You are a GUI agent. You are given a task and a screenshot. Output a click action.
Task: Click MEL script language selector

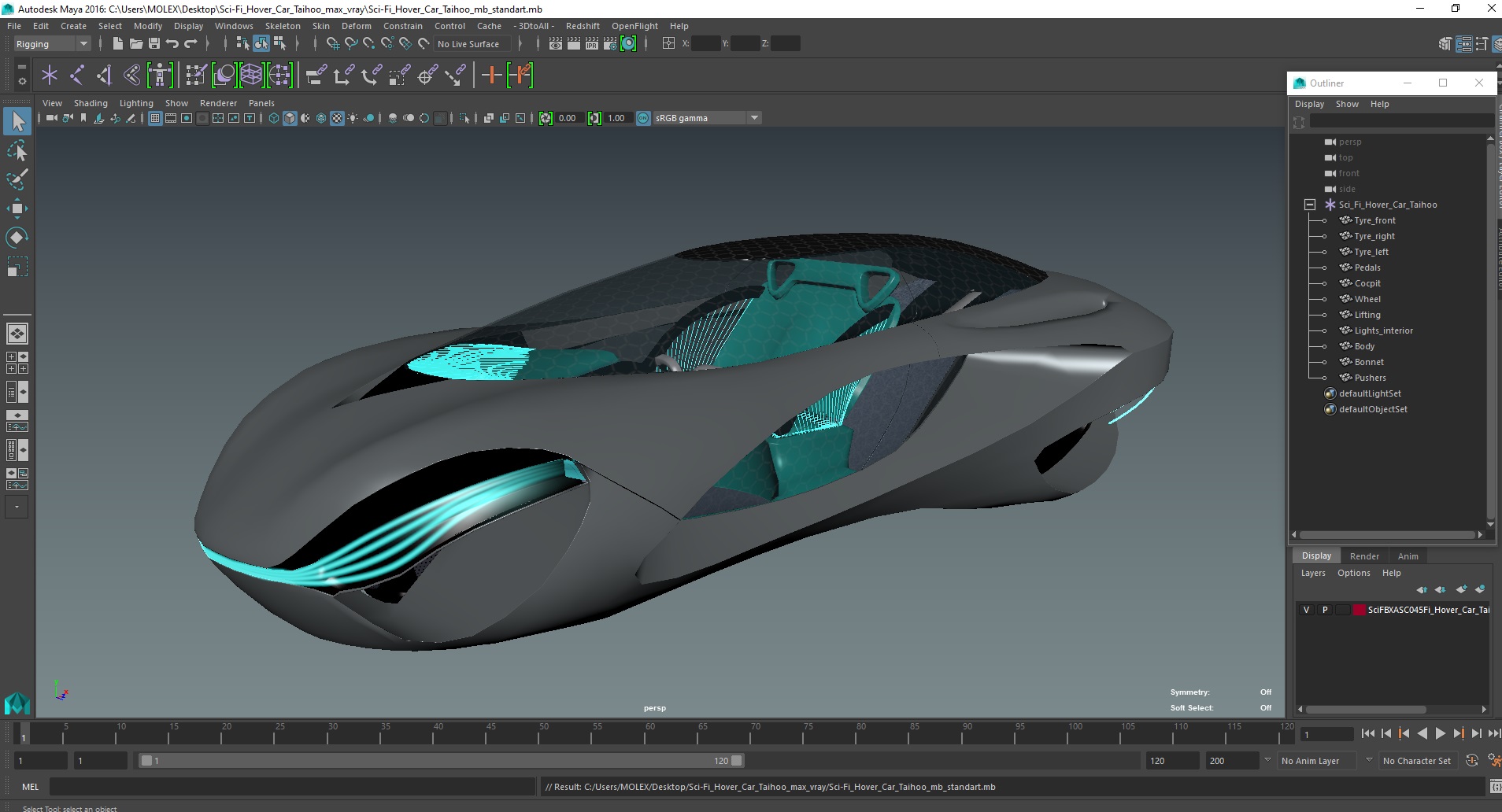[30, 787]
